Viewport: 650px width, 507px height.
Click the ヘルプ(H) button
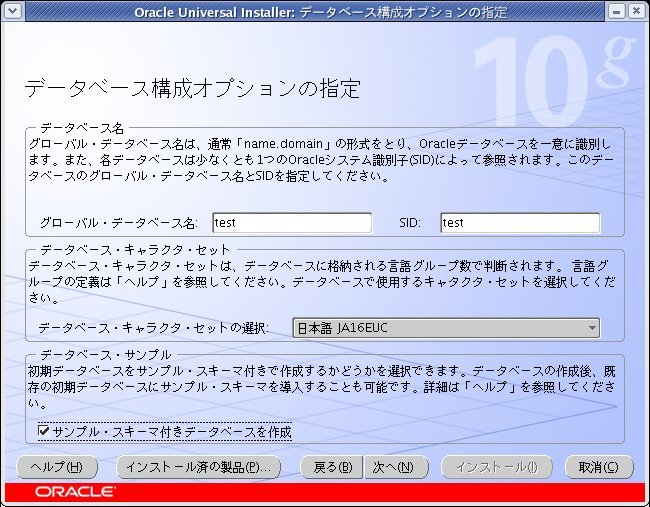(x=57, y=467)
